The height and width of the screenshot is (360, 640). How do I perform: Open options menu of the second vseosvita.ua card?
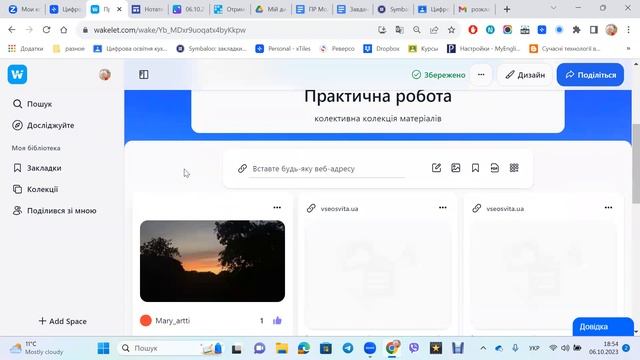[608, 208]
